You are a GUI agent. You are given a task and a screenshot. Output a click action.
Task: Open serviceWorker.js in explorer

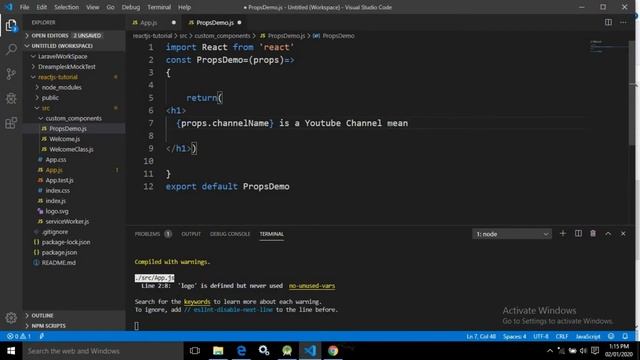pyautogui.click(x=67, y=221)
